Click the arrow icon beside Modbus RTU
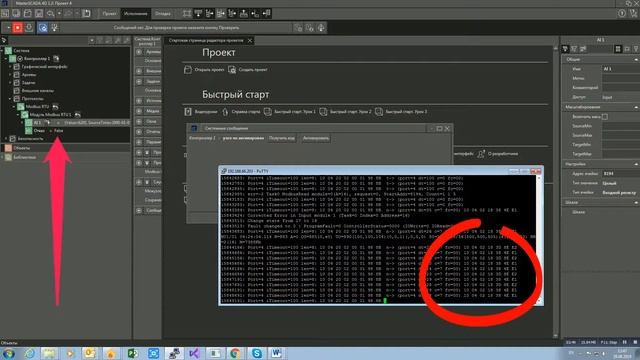This screenshot has width=640, height=360. [55, 107]
